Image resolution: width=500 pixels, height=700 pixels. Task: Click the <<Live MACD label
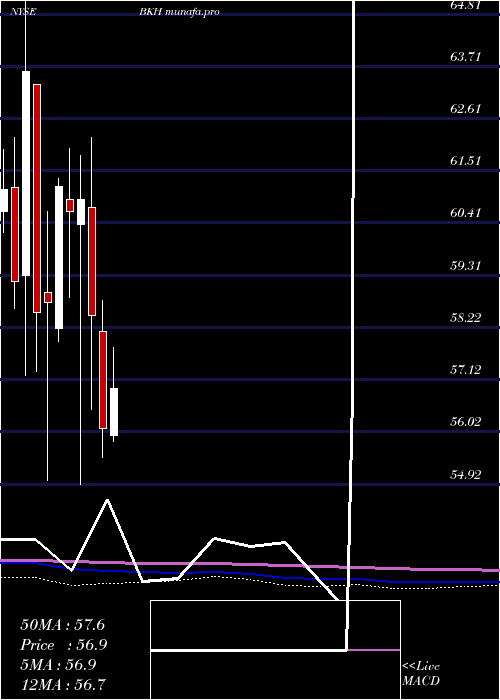[421, 673]
